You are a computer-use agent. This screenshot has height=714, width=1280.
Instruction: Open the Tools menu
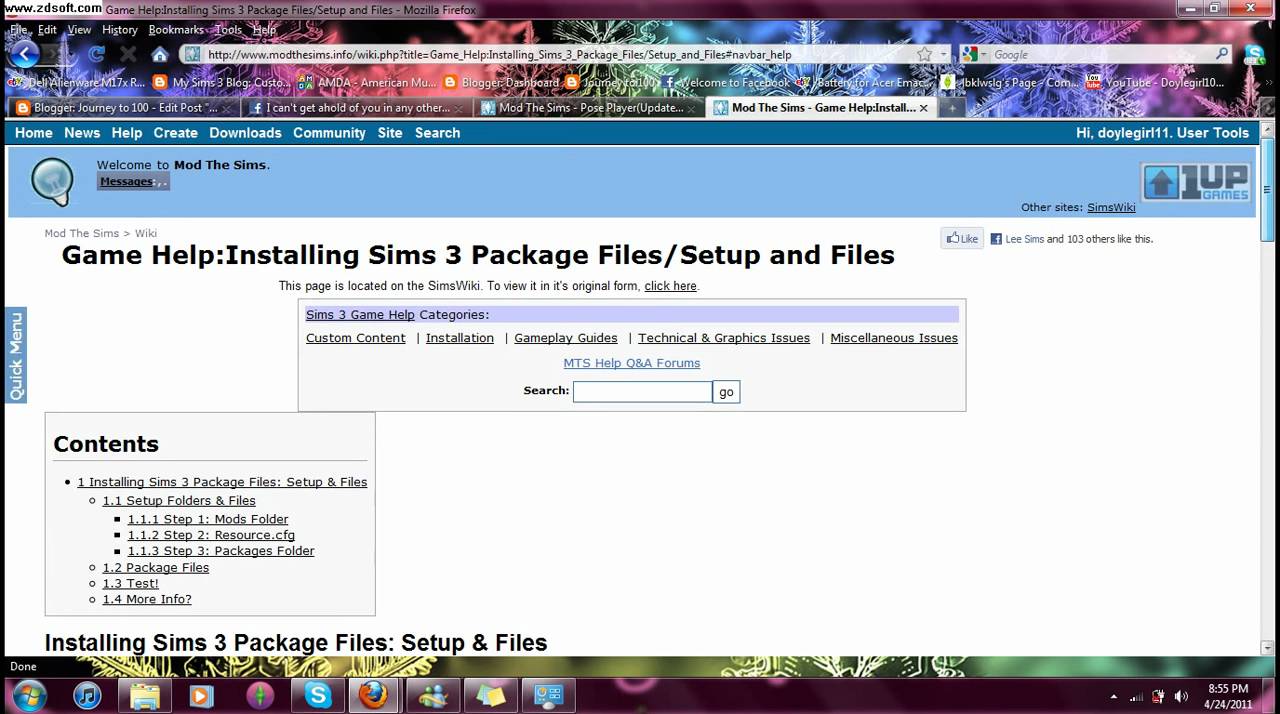[228, 30]
